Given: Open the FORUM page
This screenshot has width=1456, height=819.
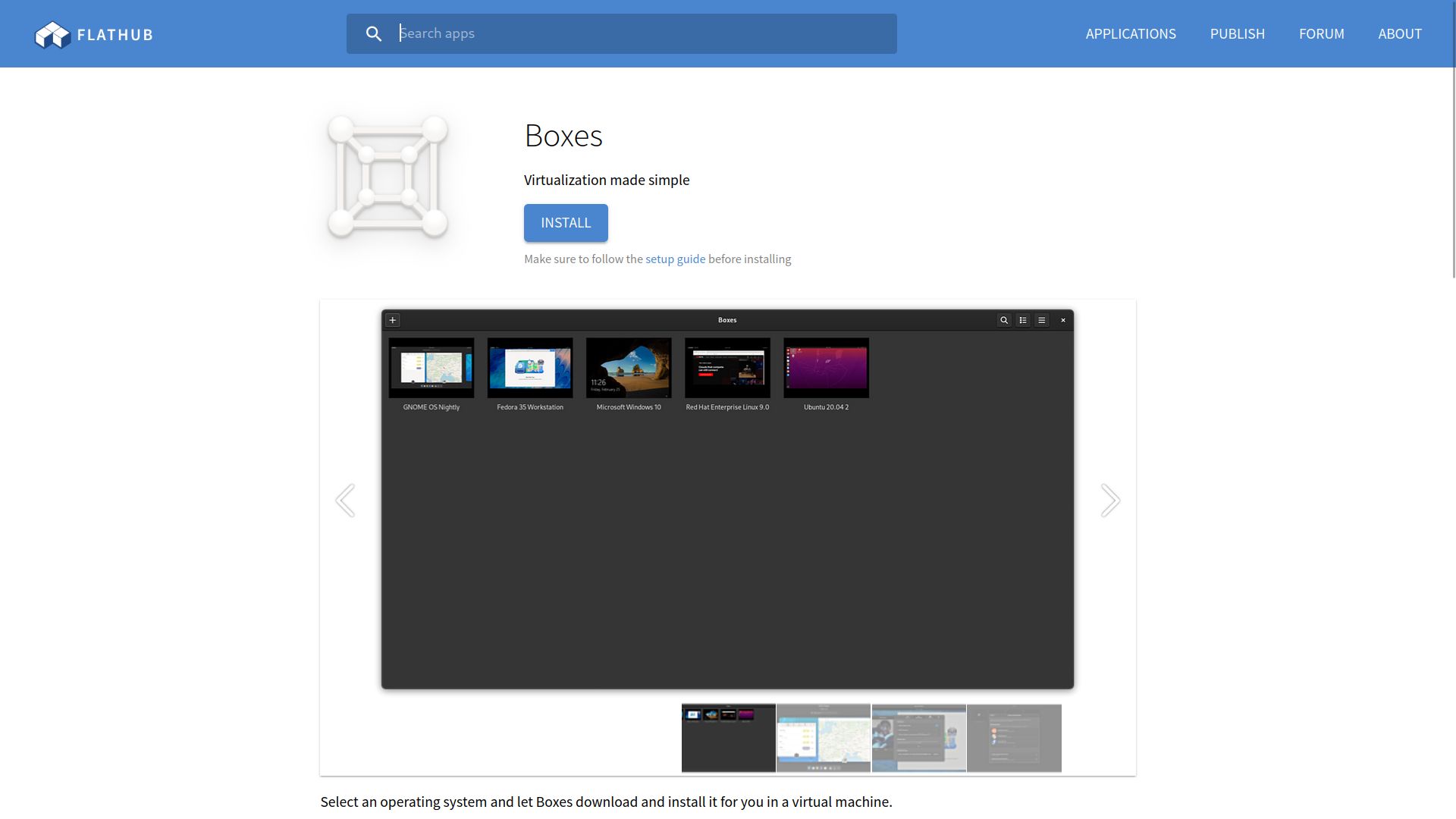Looking at the screenshot, I should 1322,33.
